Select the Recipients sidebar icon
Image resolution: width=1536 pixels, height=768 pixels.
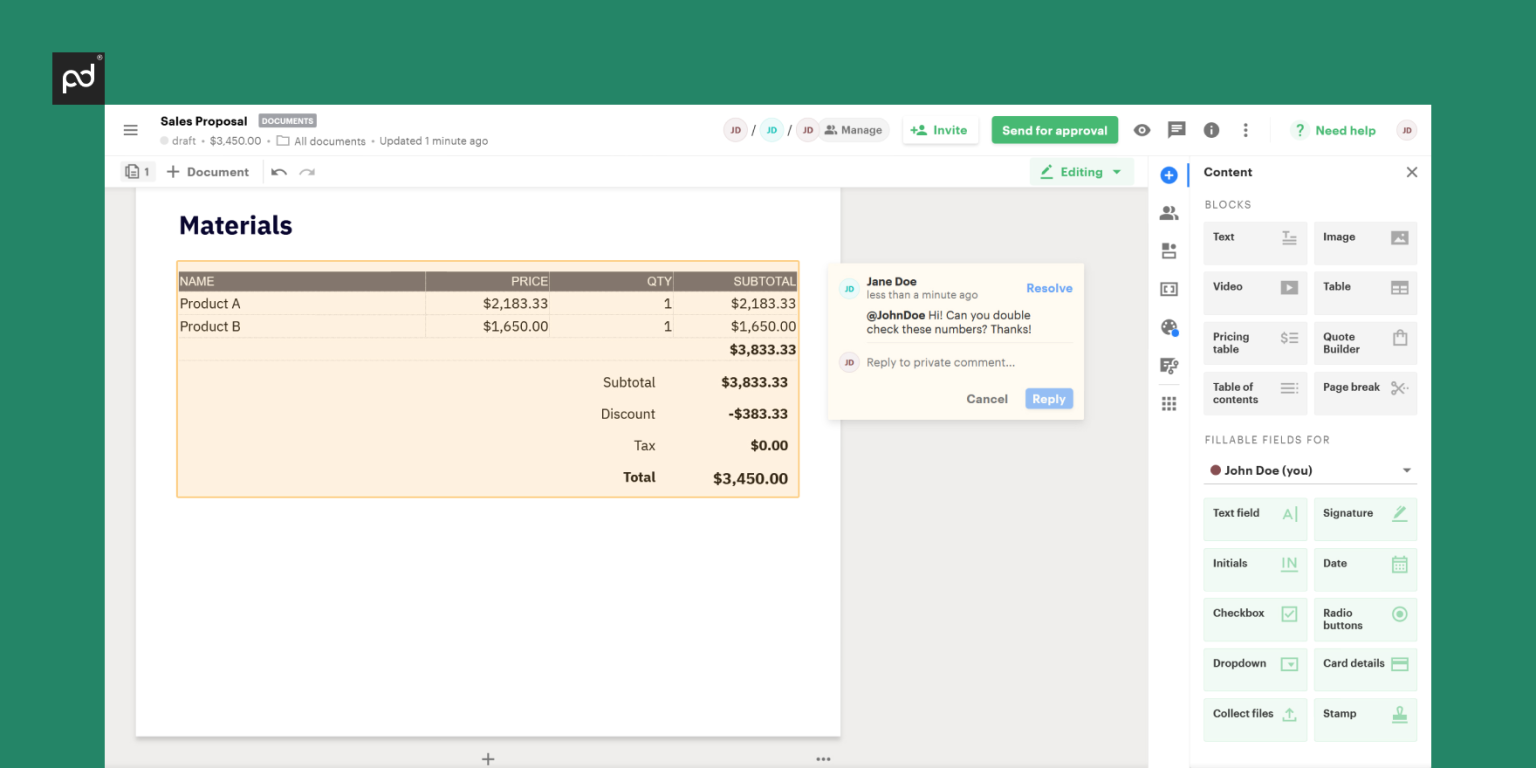(1168, 212)
